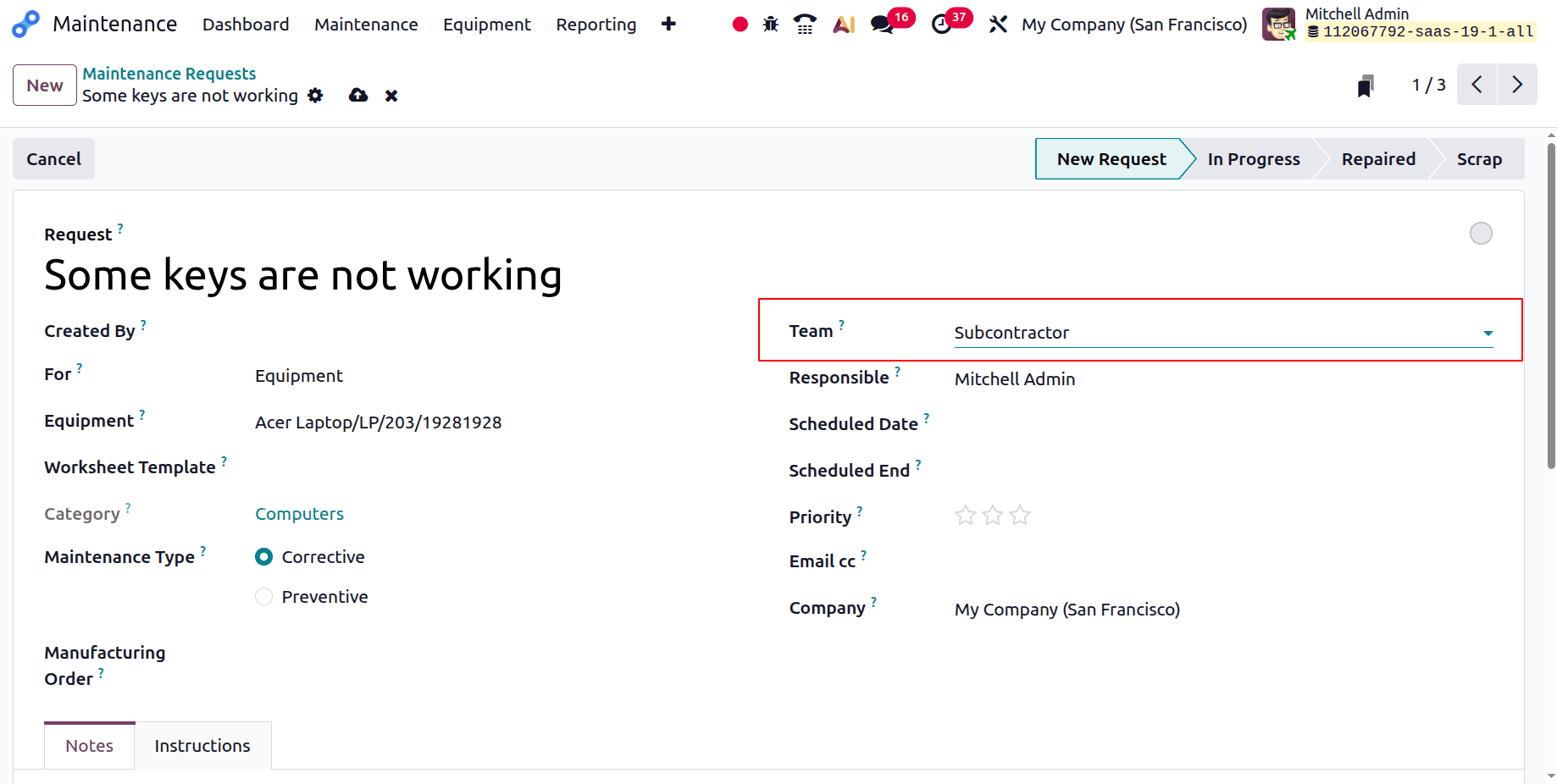This screenshot has width=1557, height=784.
Task: Click the Scheduled End field
Action: tap(1223, 471)
